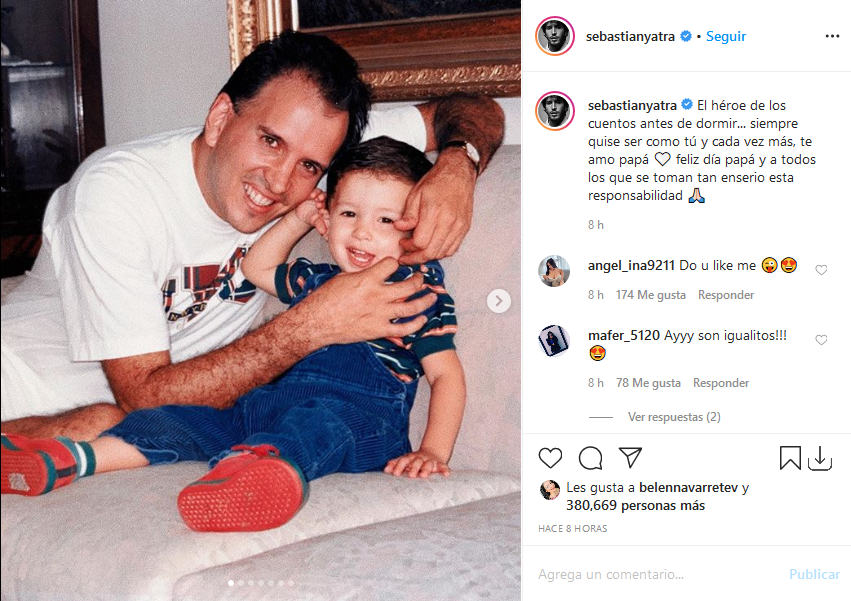The image size is (851, 601).
Task: Save post with the bookmark icon
Action: click(790, 458)
